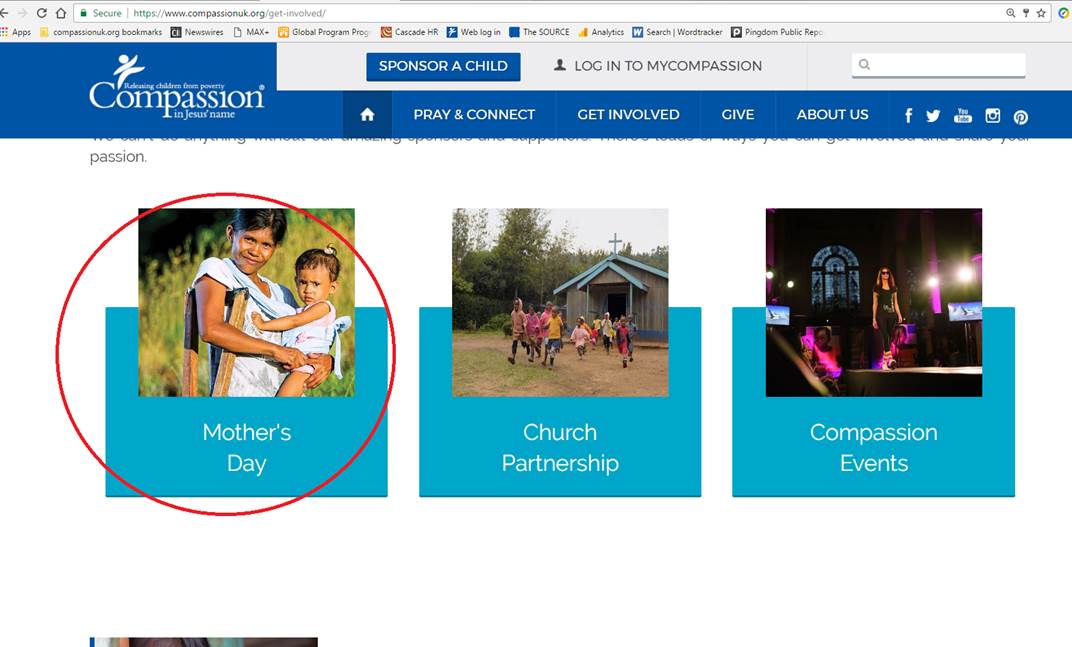
Task: Go to the home icon in navigation
Action: (367, 114)
